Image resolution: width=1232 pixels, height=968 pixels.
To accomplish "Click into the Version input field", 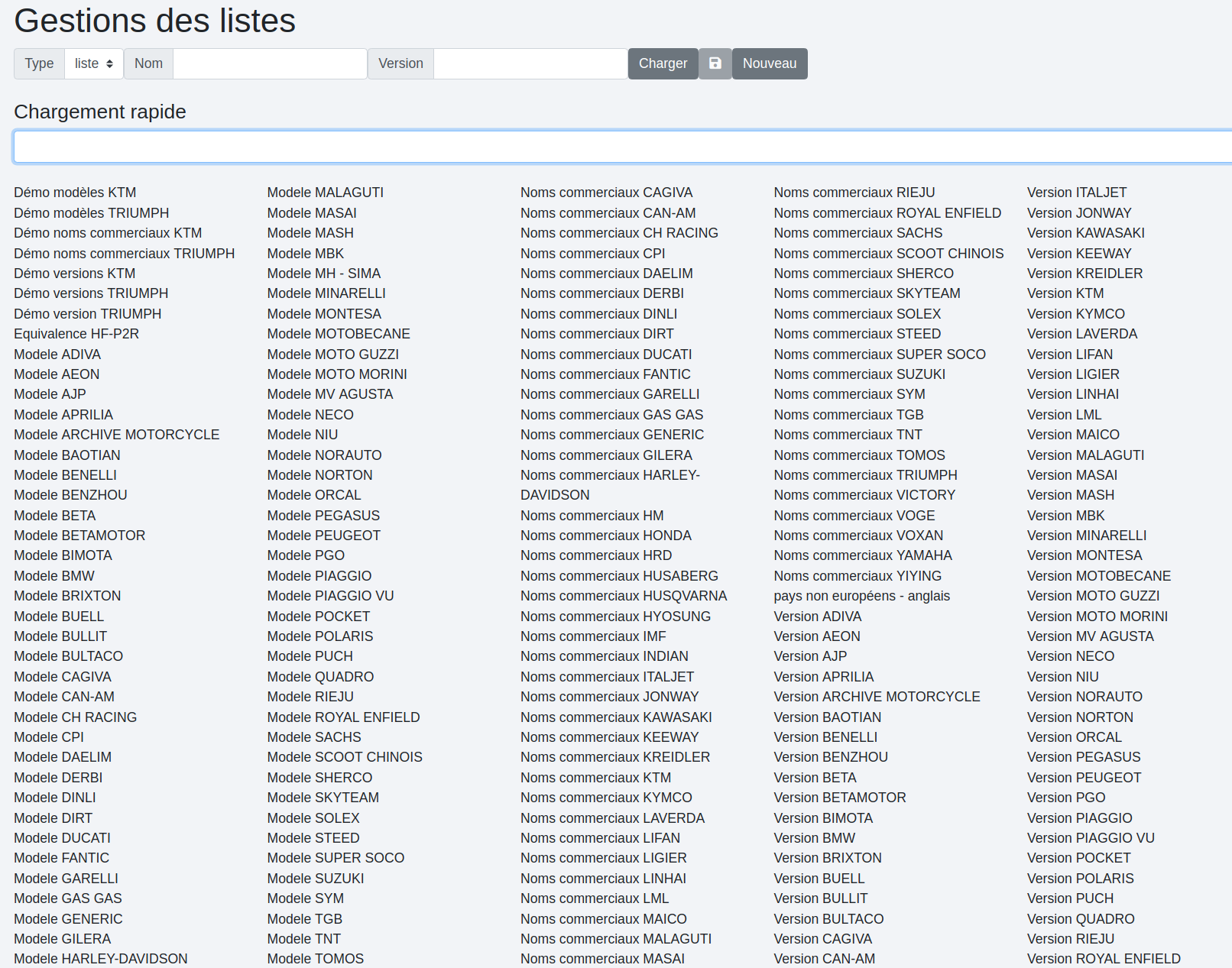I will click(x=530, y=63).
